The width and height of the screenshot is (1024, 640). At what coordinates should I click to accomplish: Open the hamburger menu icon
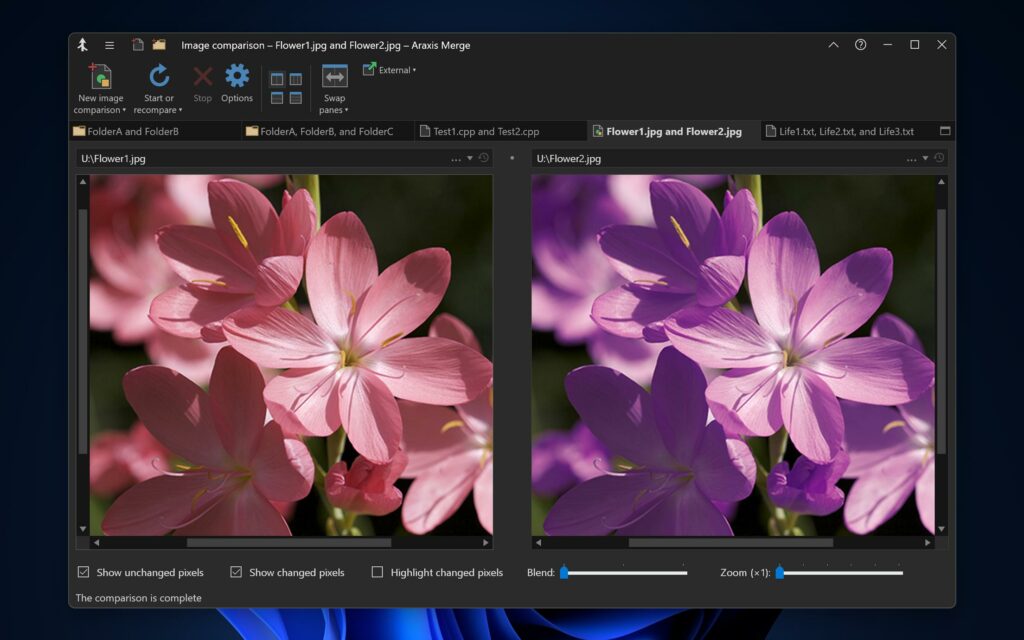pyautogui.click(x=110, y=45)
